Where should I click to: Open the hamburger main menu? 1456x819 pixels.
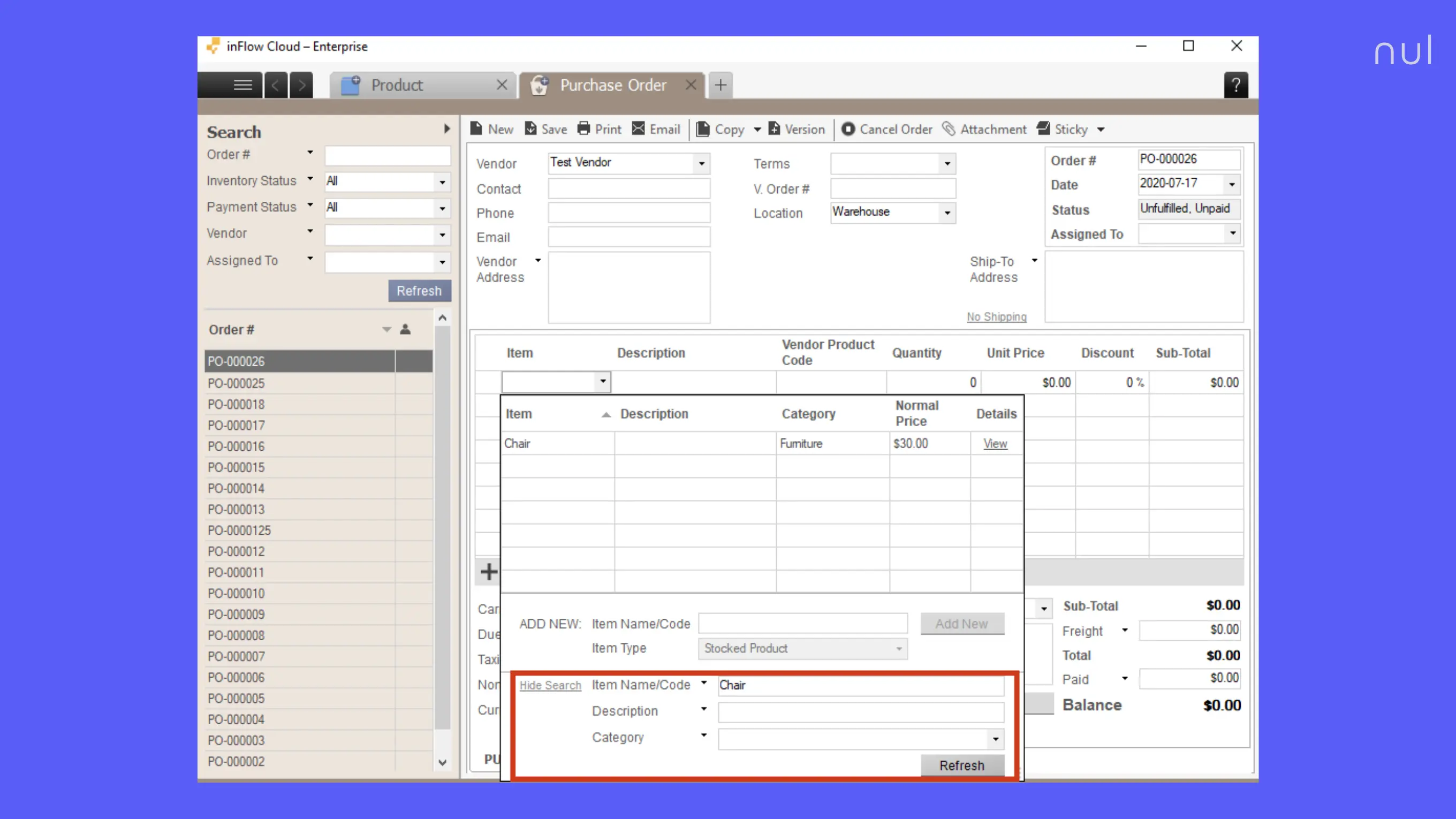(242, 85)
